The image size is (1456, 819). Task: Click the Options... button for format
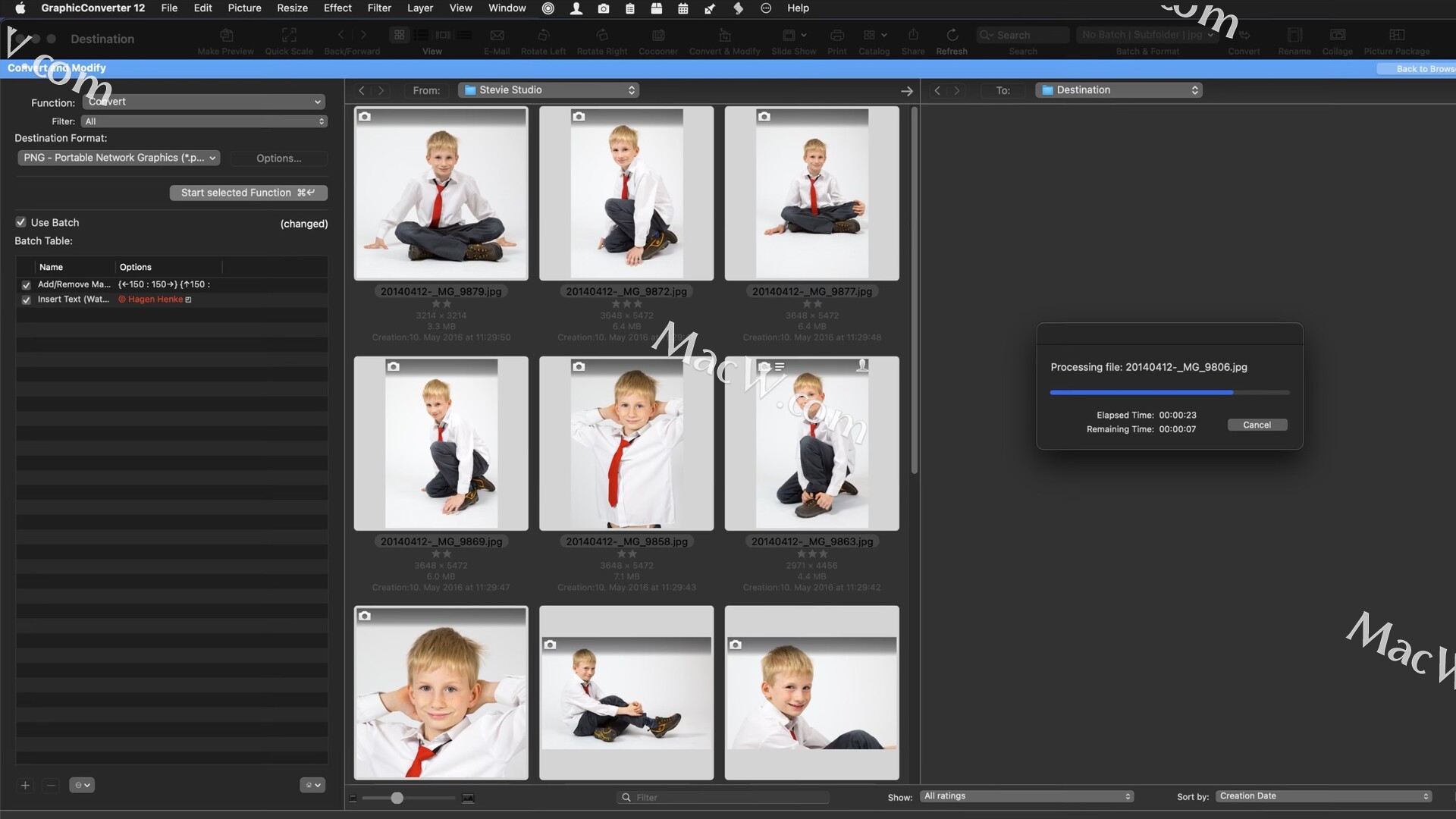click(x=279, y=158)
